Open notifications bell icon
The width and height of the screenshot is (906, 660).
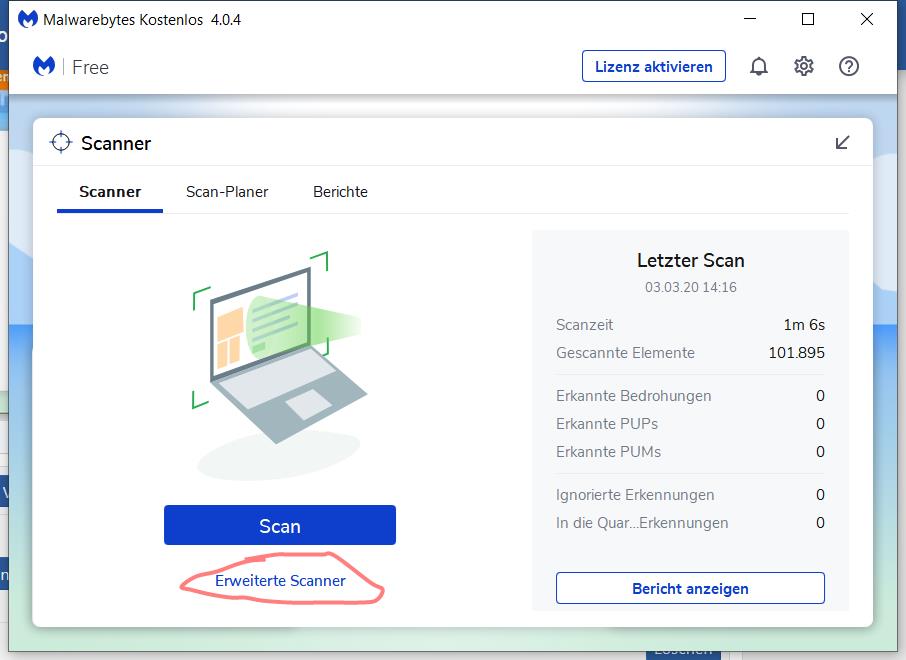click(x=759, y=66)
